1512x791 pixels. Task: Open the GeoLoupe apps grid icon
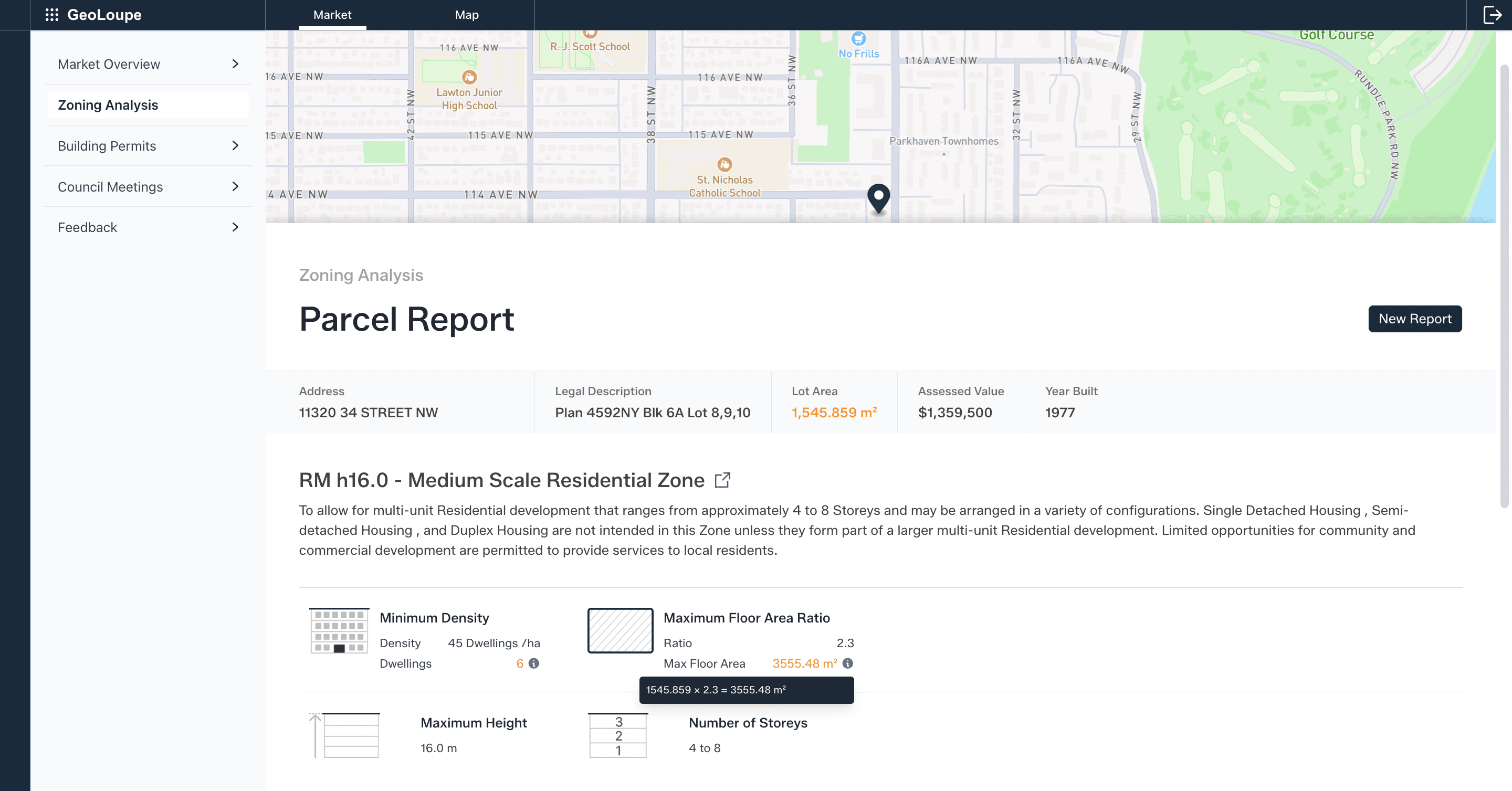[x=52, y=14]
